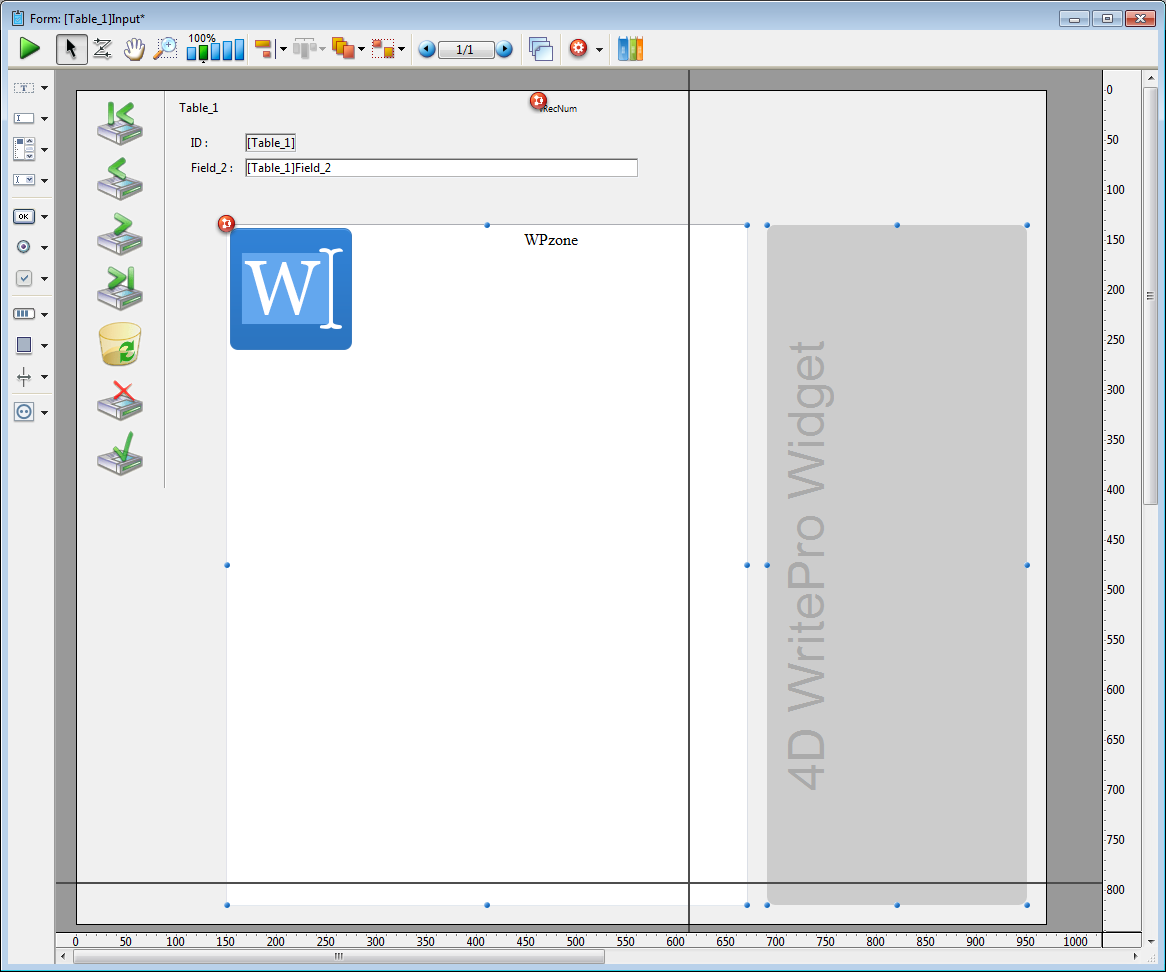Choose the magnifying glass zoom tool
The width and height of the screenshot is (1166, 972).
(164, 49)
